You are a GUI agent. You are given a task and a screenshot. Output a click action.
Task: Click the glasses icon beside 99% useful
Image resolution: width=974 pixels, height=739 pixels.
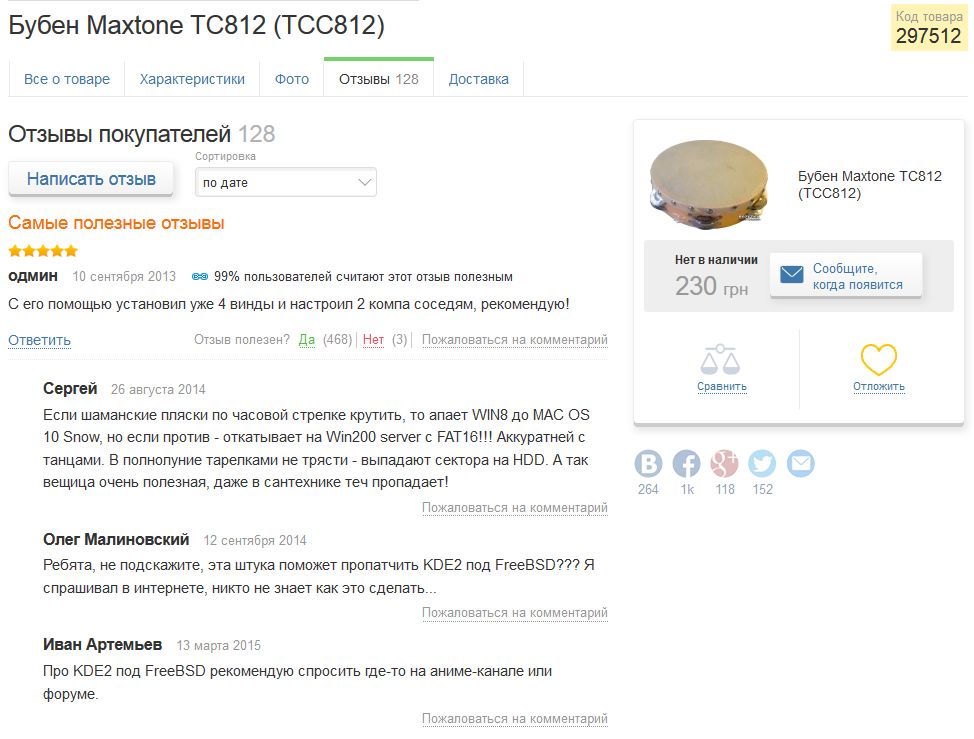pos(200,276)
